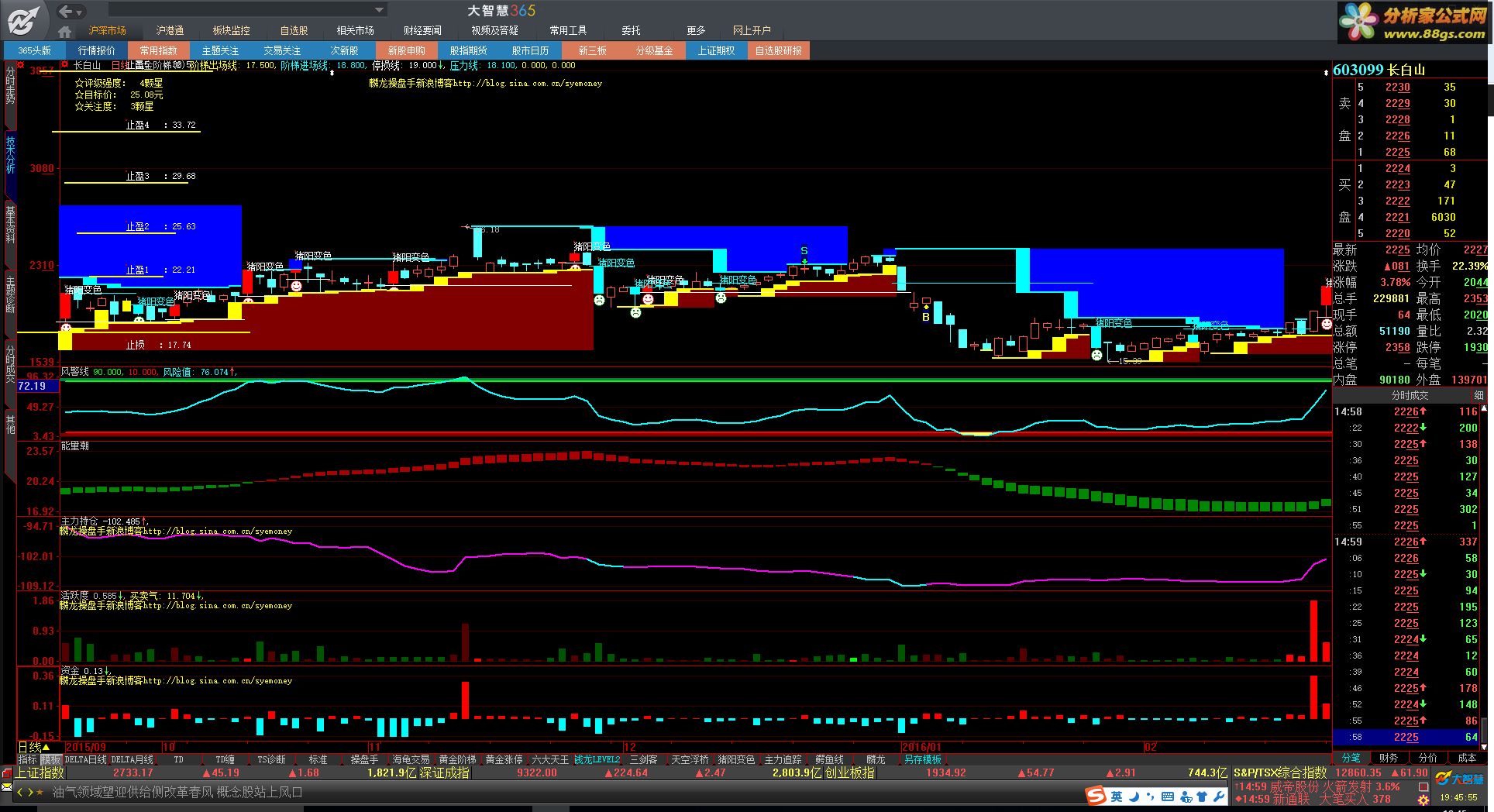The image size is (1494, 812).
Task: Click the Sogou skin shirt icon
Action: tap(1202, 797)
